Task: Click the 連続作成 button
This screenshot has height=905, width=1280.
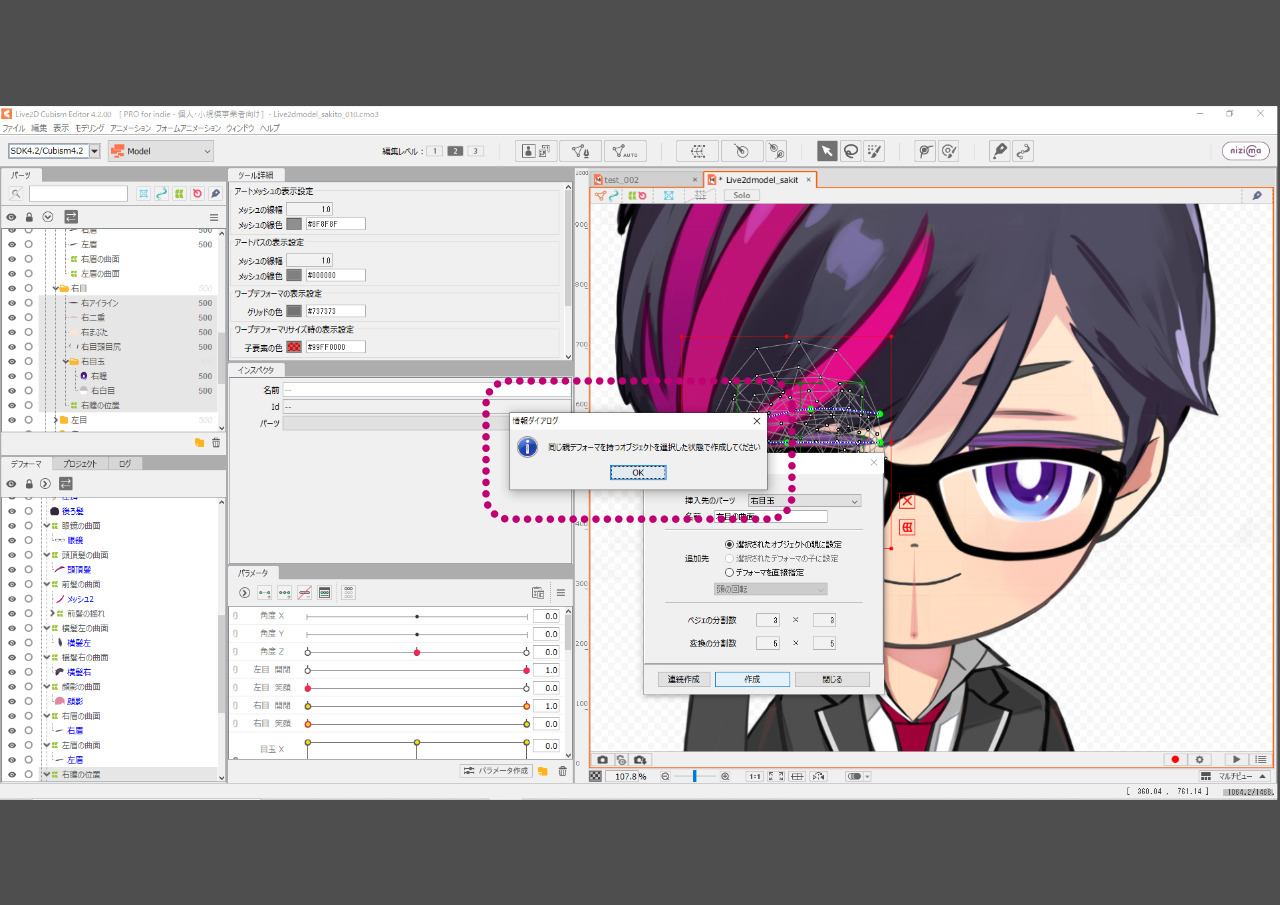Action: coord(684,679)
